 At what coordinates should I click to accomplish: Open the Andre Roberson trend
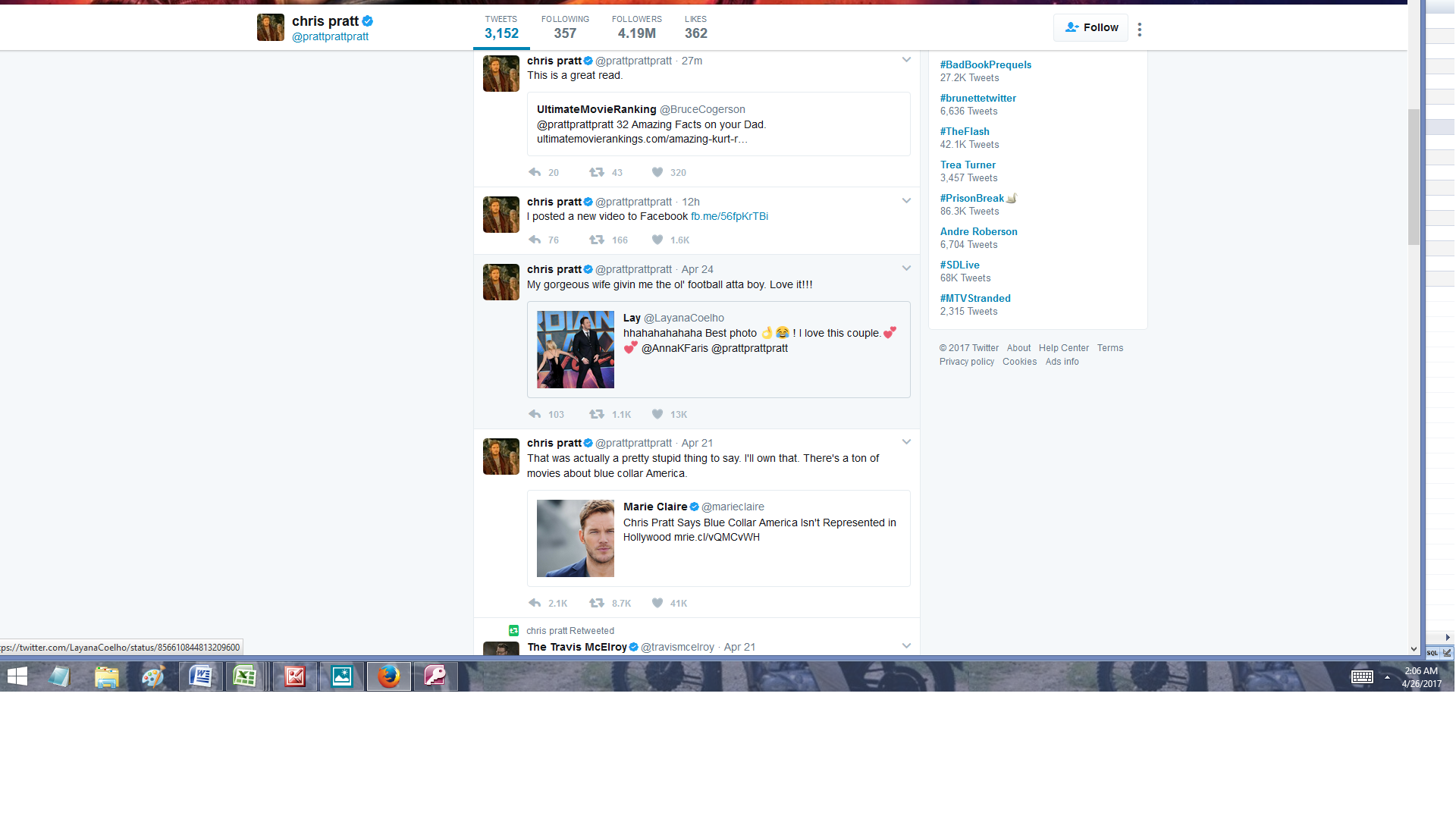click(979, 232)
